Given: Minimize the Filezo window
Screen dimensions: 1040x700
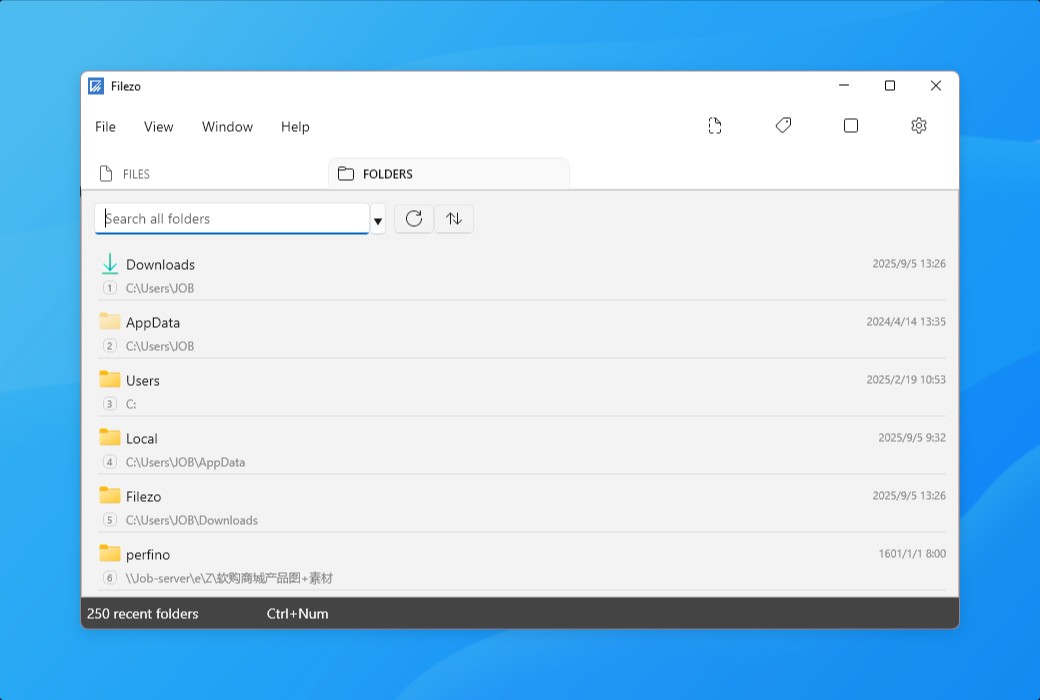Looking at the screenshot, I should tap(844, 86).
